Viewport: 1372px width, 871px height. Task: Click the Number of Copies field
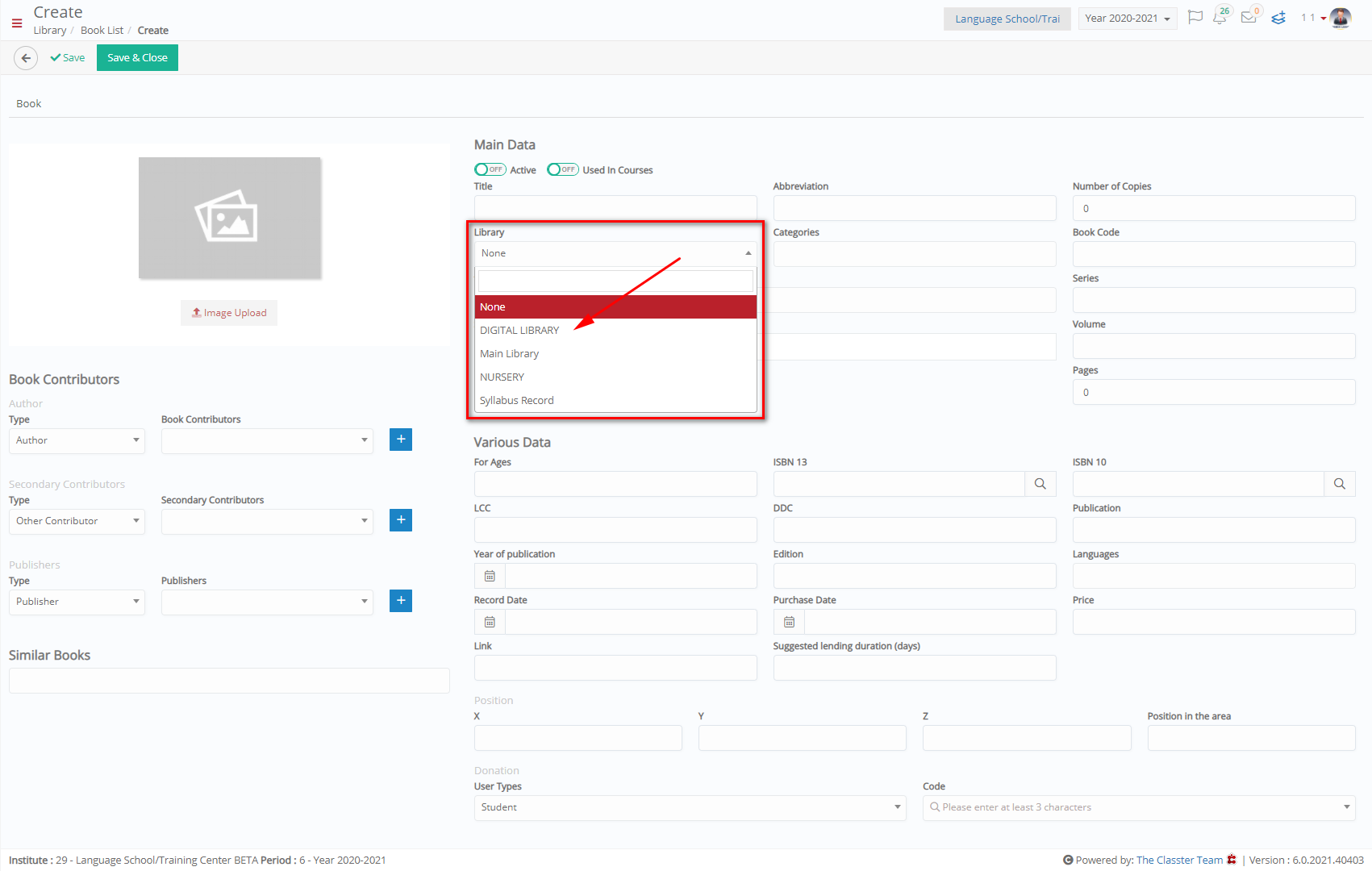coord(1214,208)
